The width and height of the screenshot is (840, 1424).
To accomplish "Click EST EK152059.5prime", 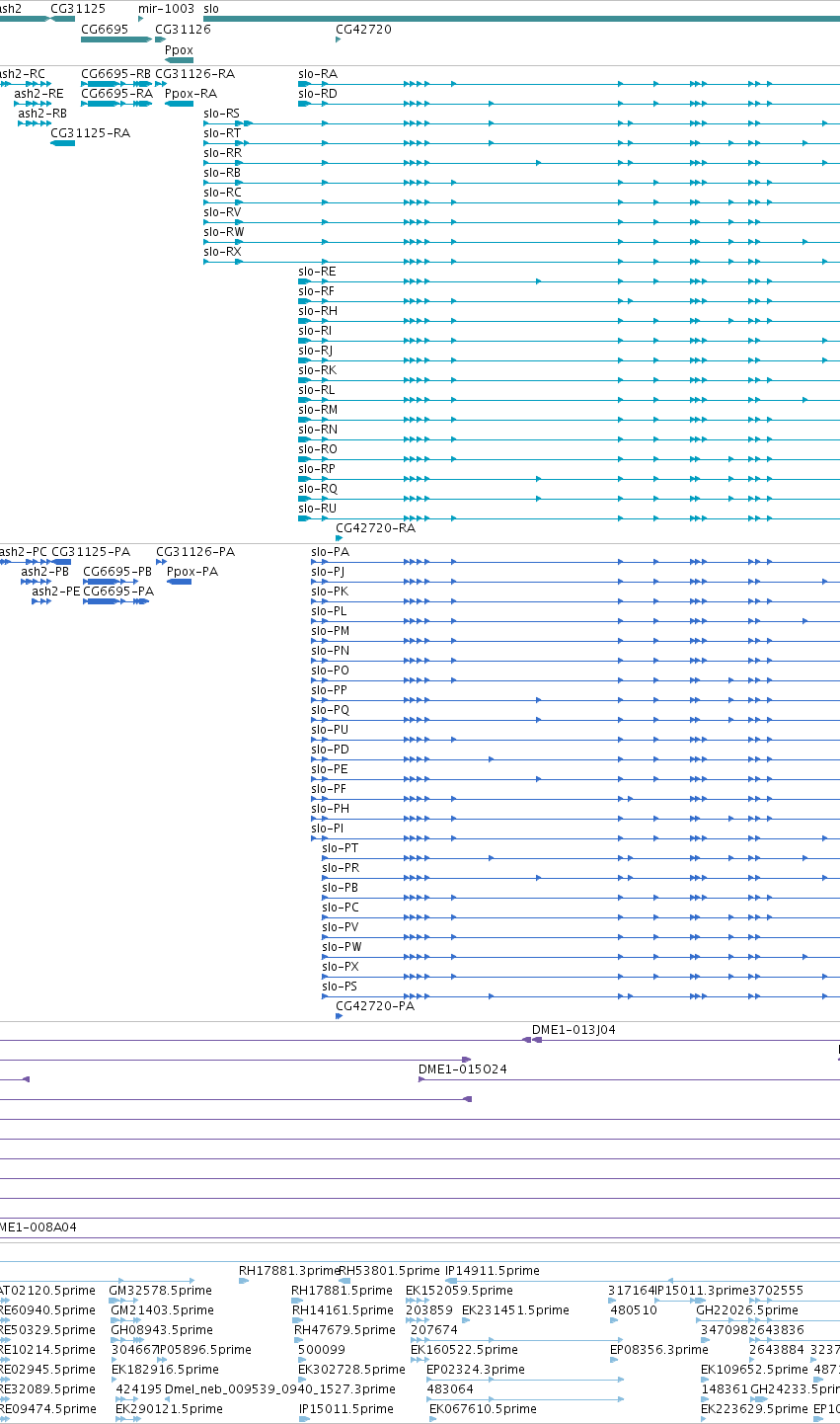I will click(x=460, y=1291).
